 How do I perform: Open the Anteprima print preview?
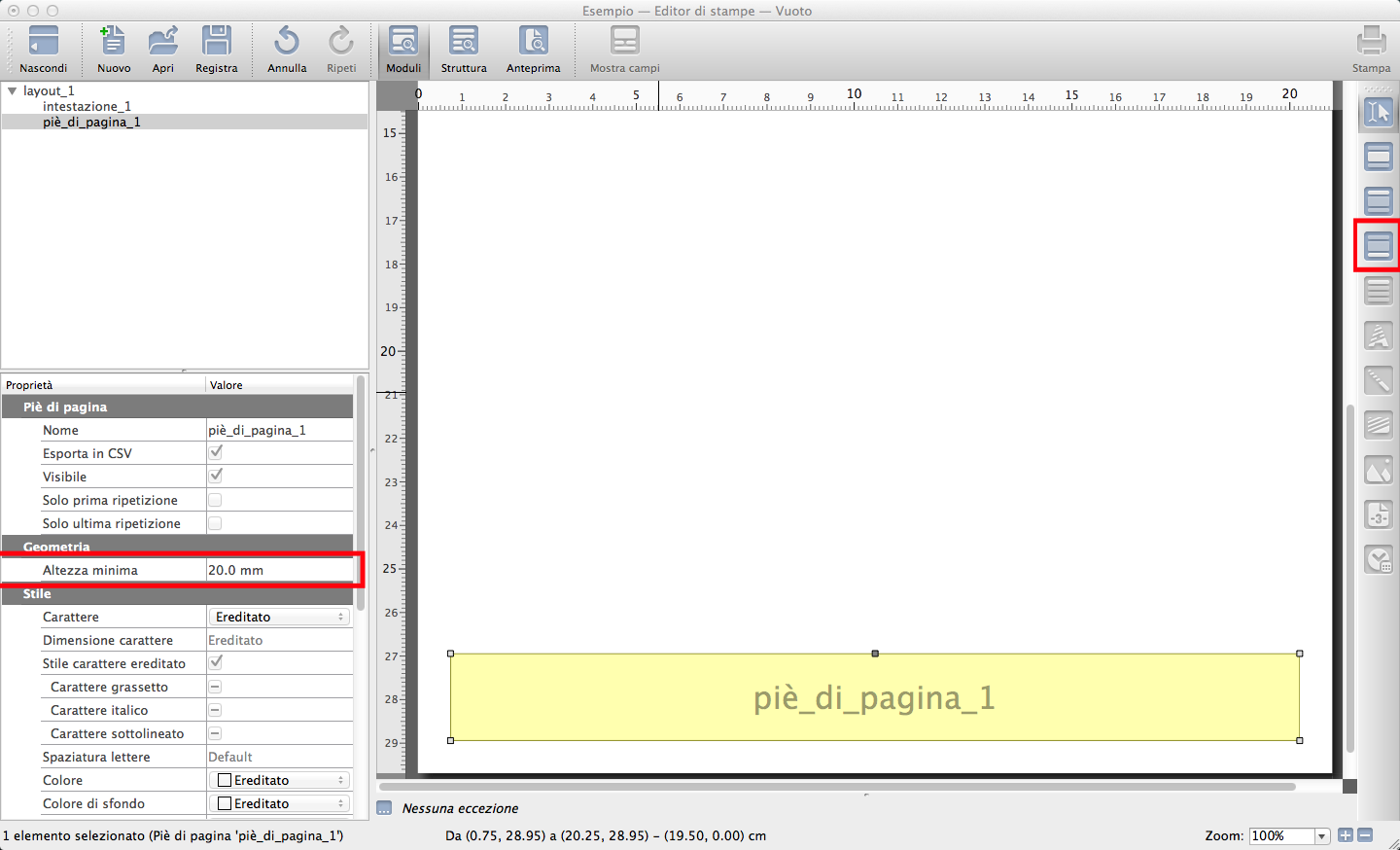pos(533,42)
